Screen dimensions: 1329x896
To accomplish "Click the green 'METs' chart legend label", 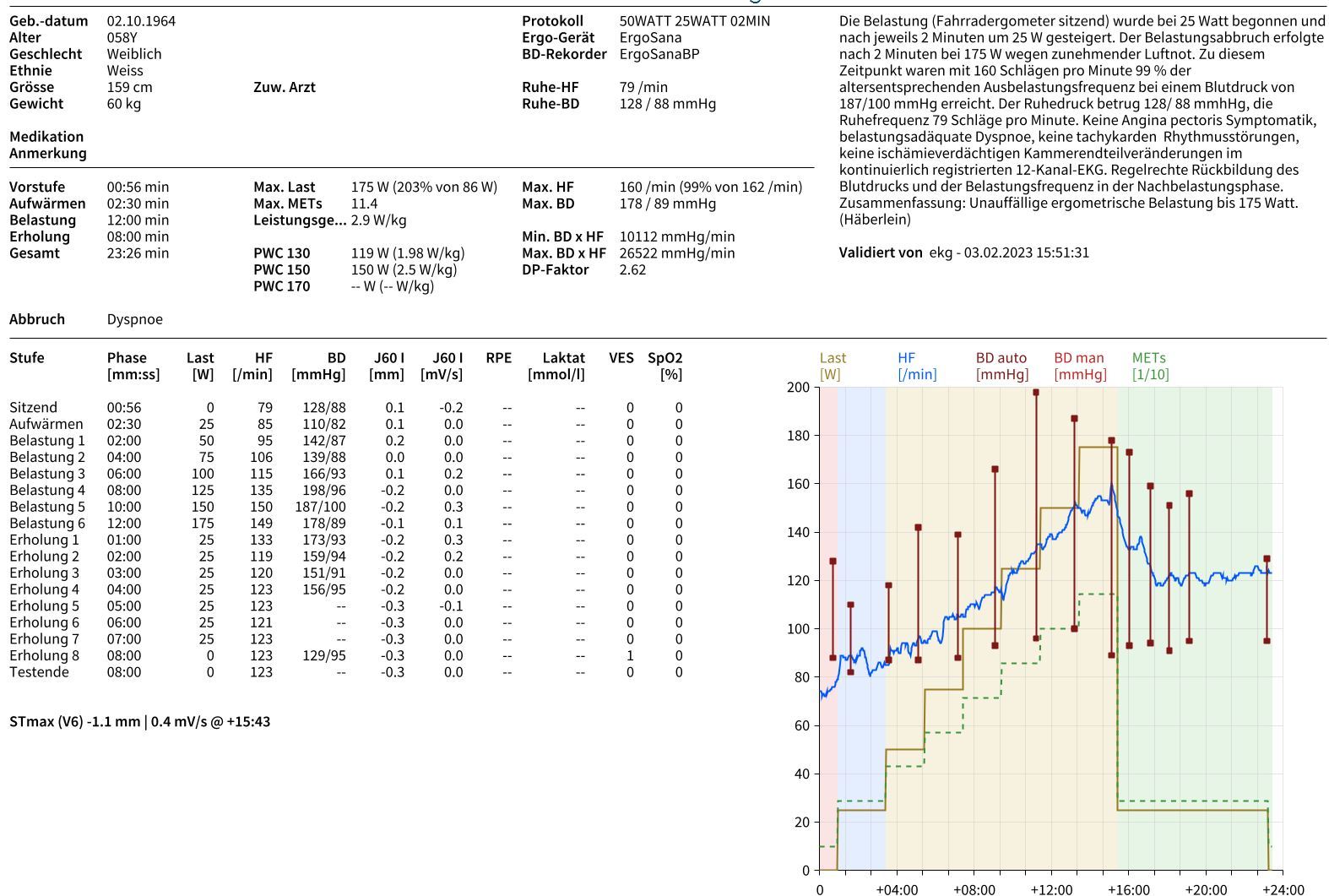I will [x=1149, y=358].
